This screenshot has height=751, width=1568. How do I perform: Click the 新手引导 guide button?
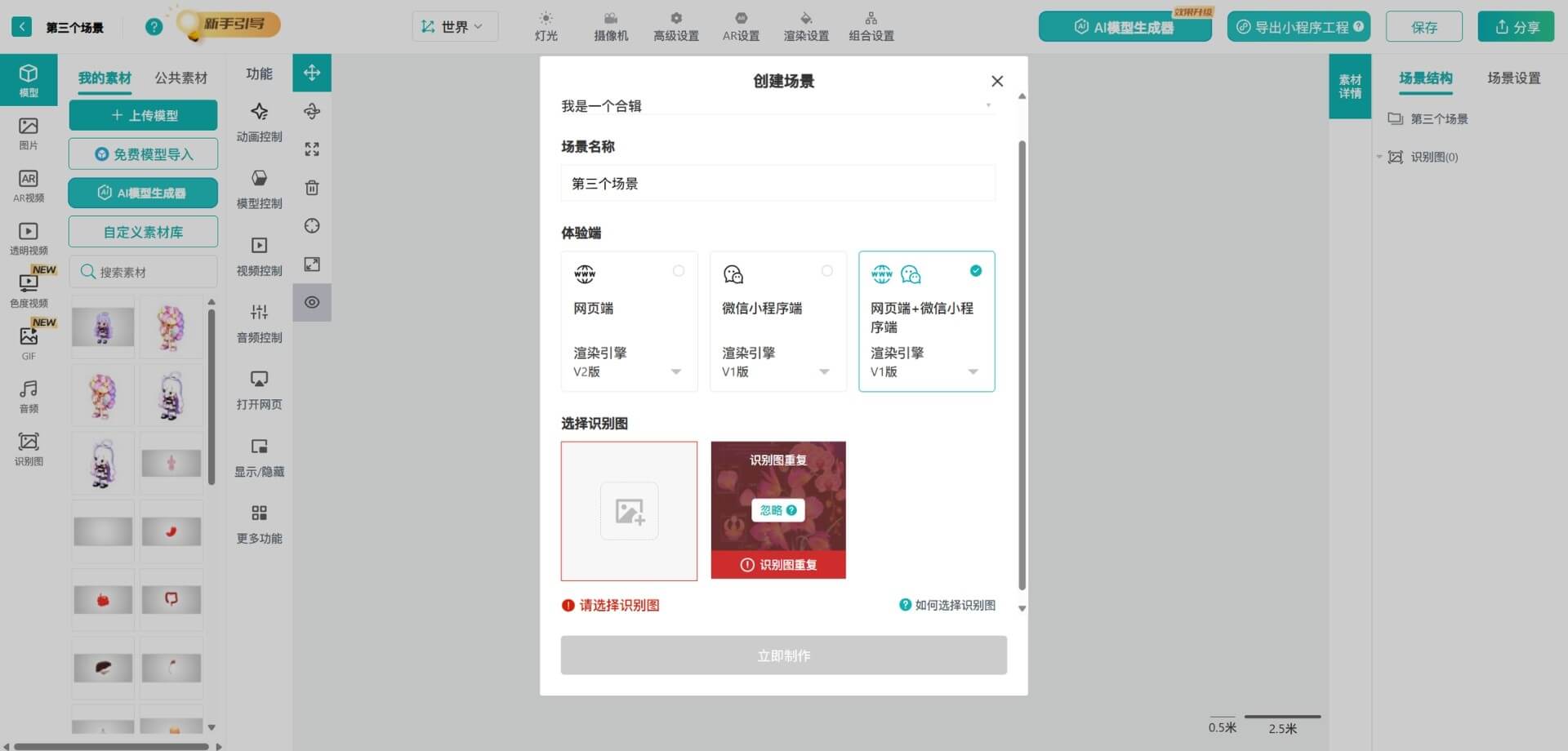click(x=229, y=24)
